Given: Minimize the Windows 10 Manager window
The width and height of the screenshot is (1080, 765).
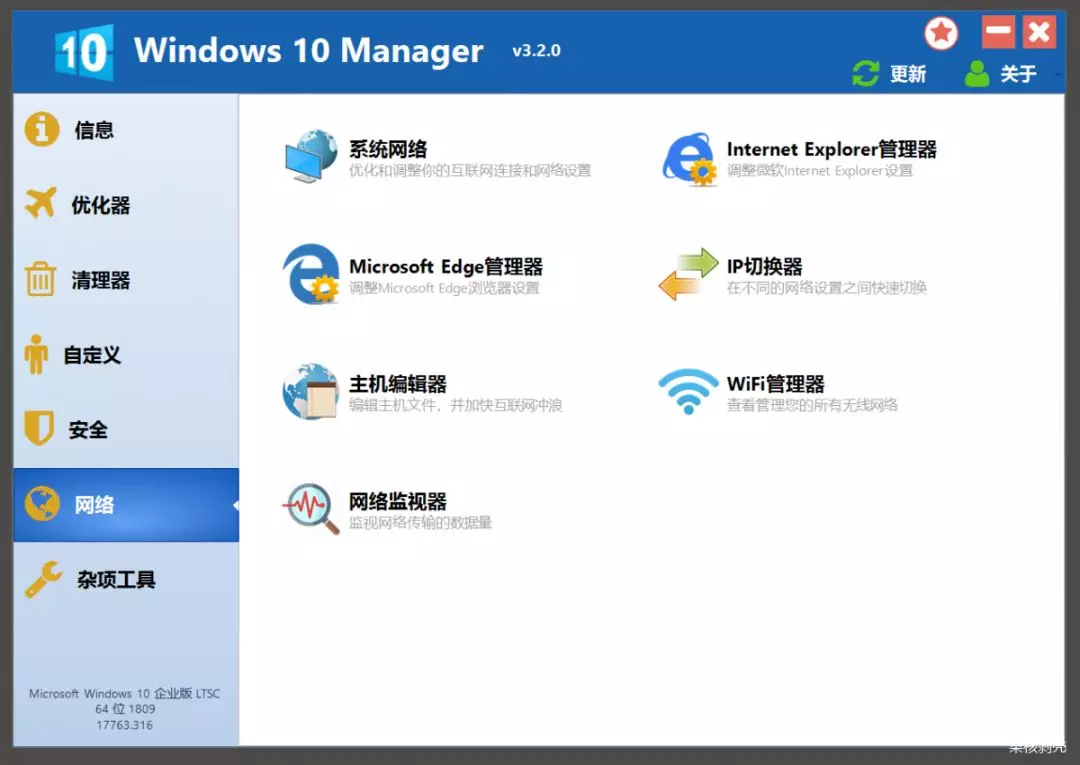Looking at the screenshot, I should pyautogui.click(x=998, y=32).
